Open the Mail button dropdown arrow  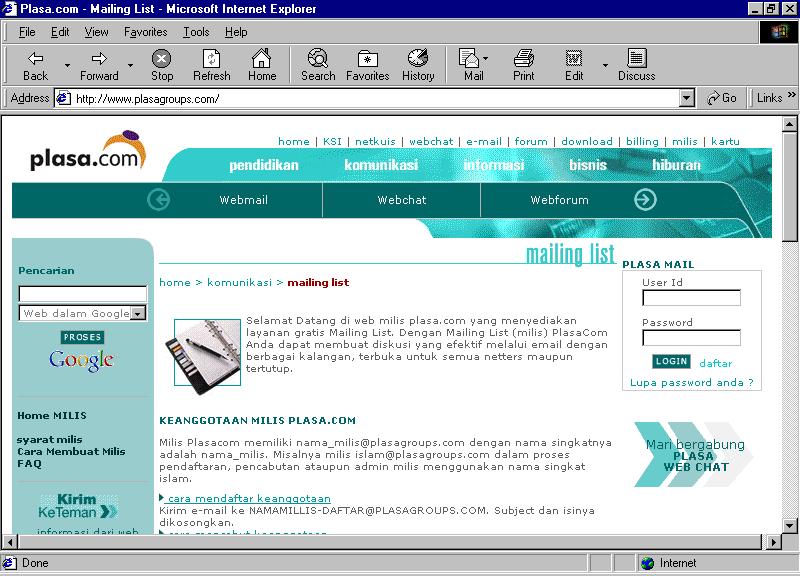(x=485, y=58)
